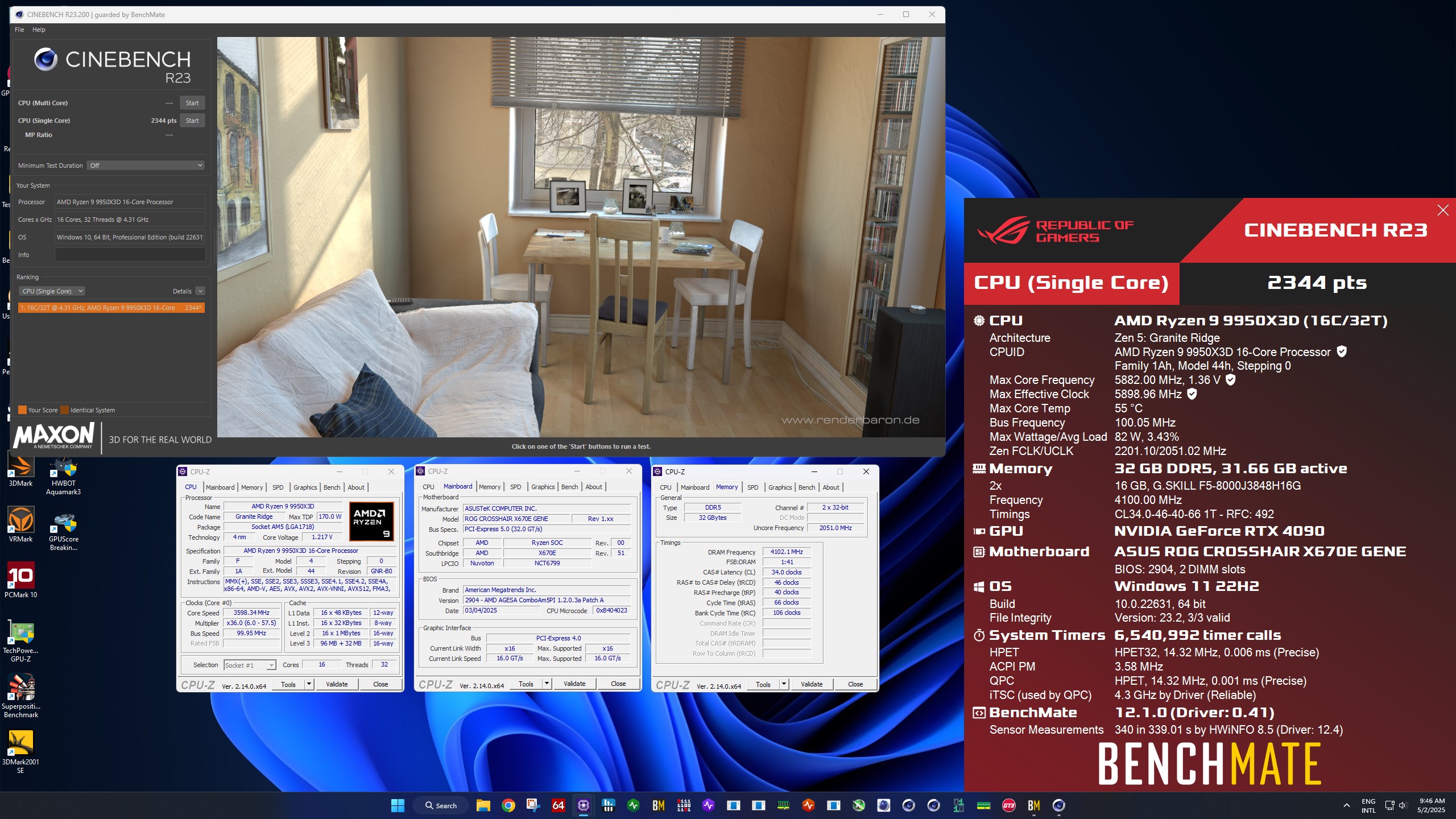This screenshot has height=819, width=1456.
Task: Open Cinebench Help menu
Action: tap(39, 30)
